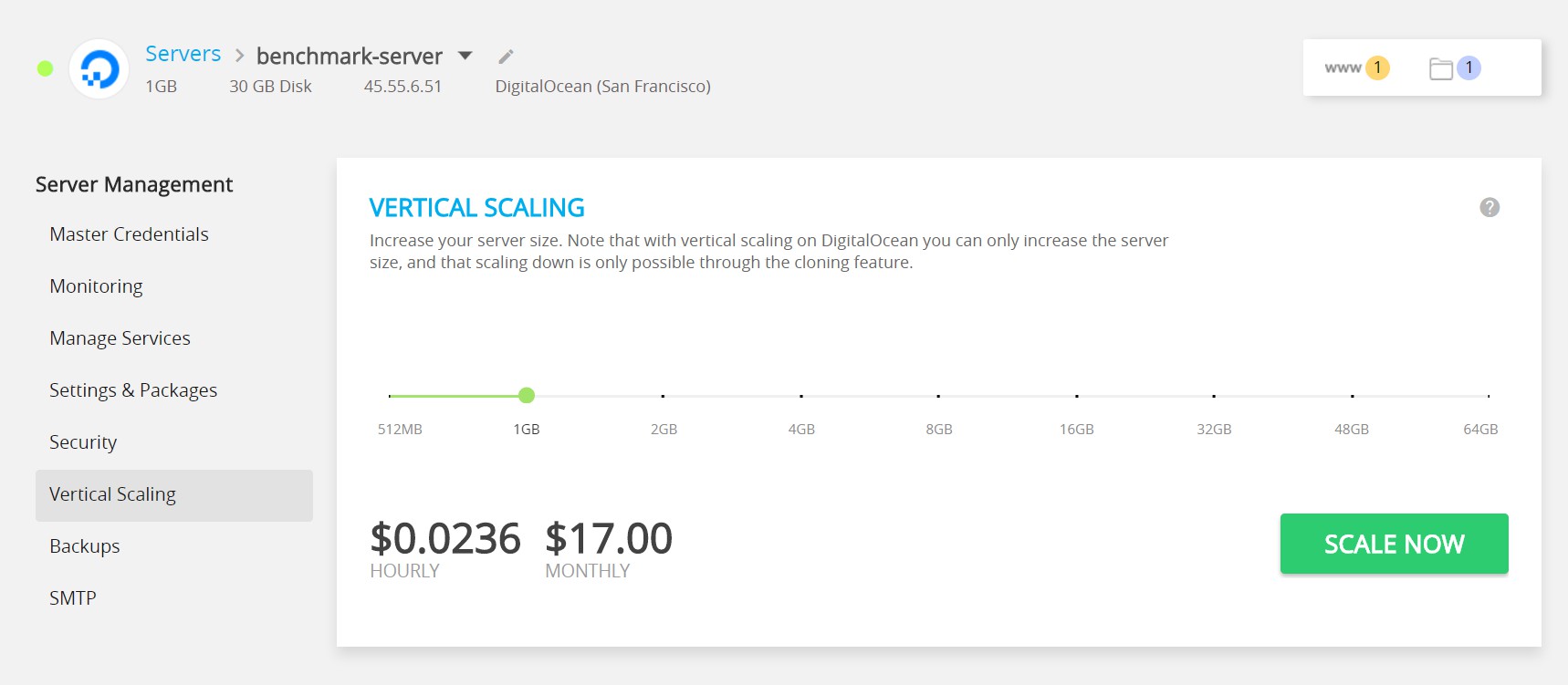Click the 1GB RAM label in header
The image size is (1568, 685).
pos(162,87)
